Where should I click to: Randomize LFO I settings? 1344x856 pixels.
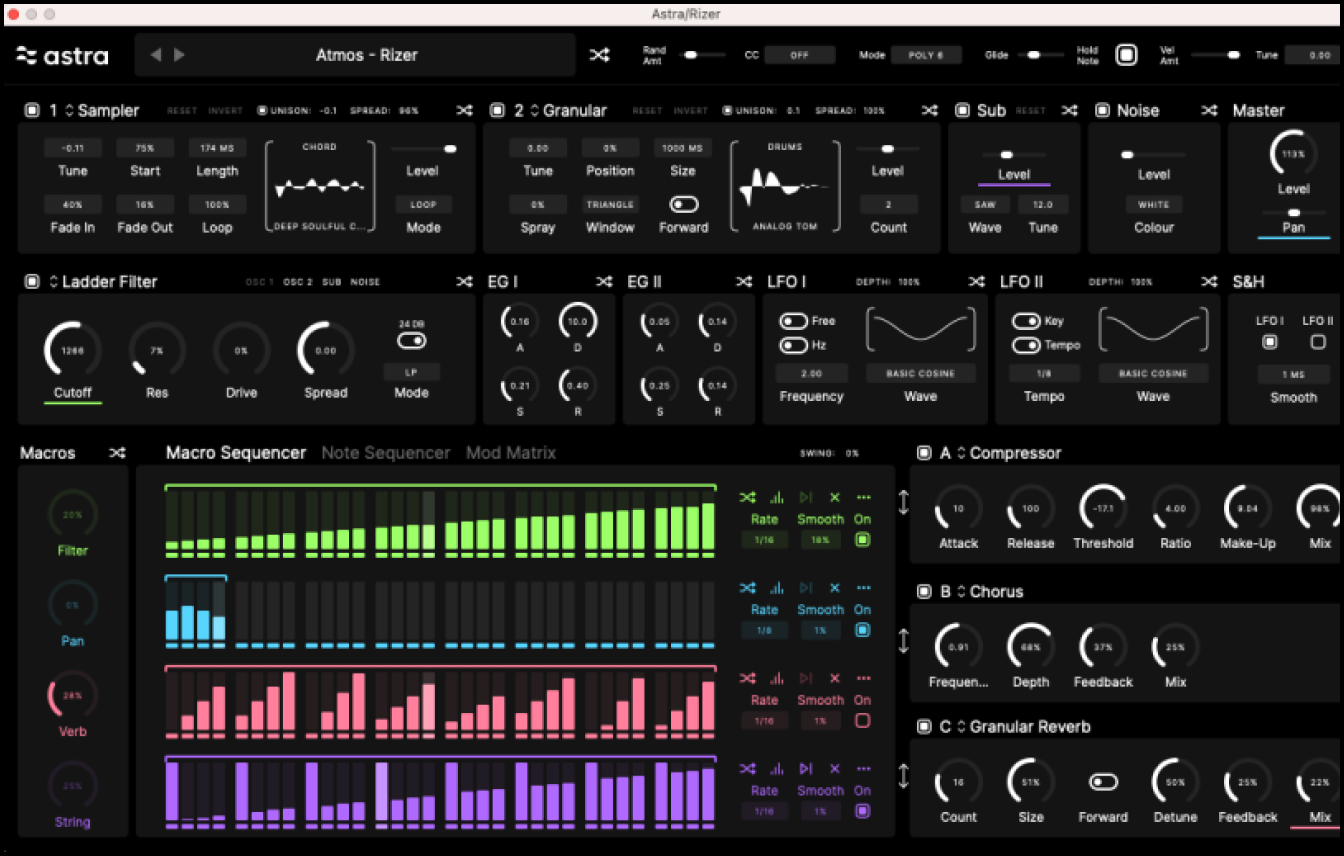tap(976, 282)
